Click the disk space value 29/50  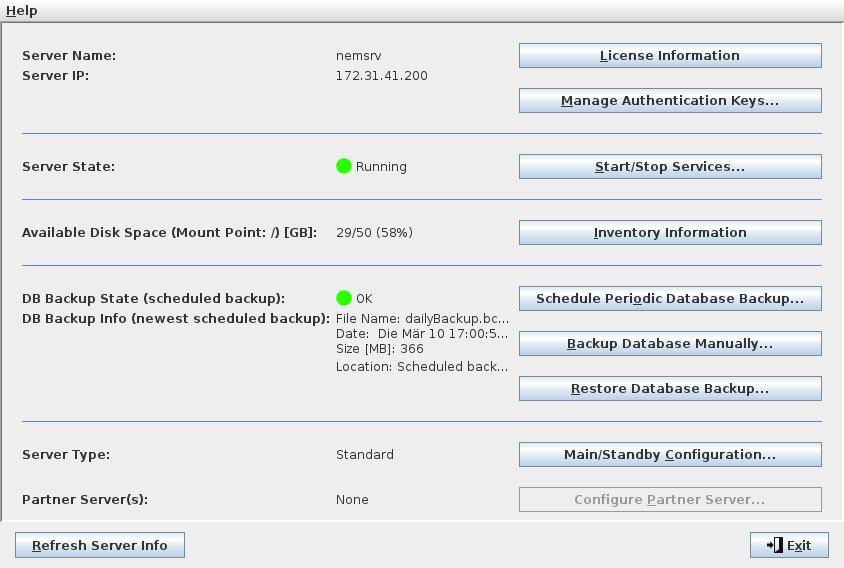(373, 233)
